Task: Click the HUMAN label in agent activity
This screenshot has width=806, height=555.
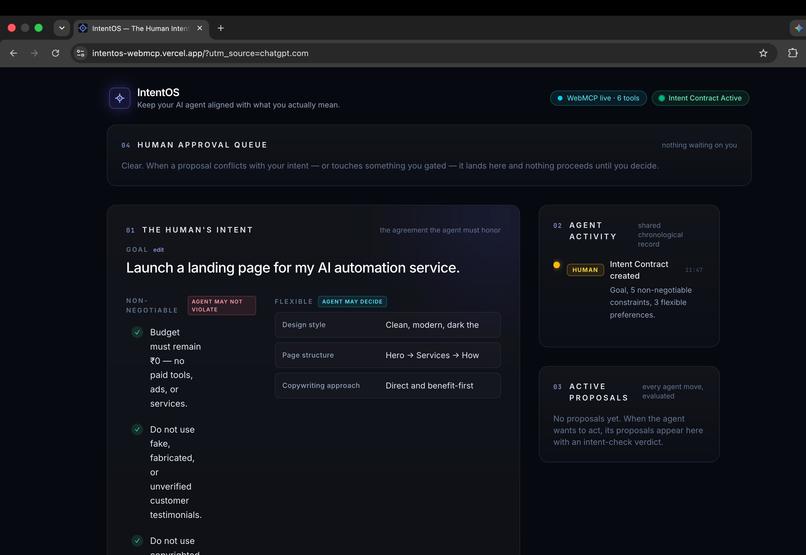Action: (585, 270)
